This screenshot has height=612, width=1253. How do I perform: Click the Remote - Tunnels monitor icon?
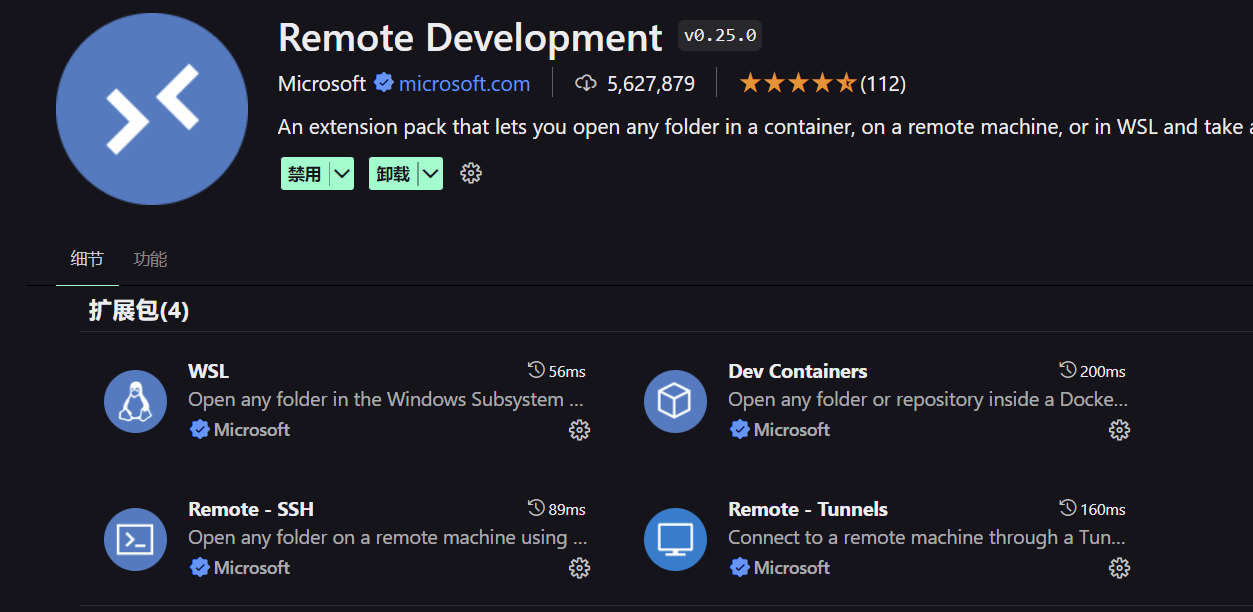[675, 539]
